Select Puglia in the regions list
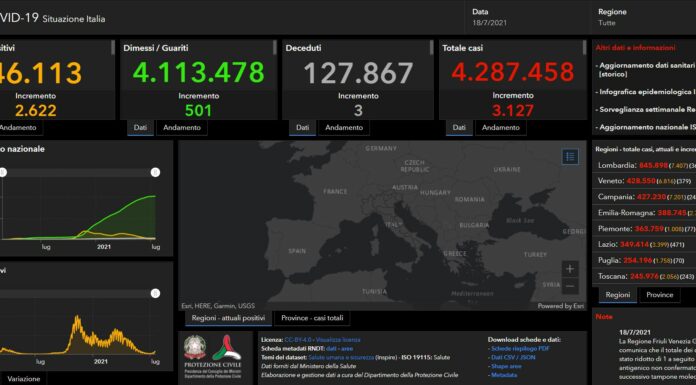The image size is (696, 385). (x=646, y=260)
